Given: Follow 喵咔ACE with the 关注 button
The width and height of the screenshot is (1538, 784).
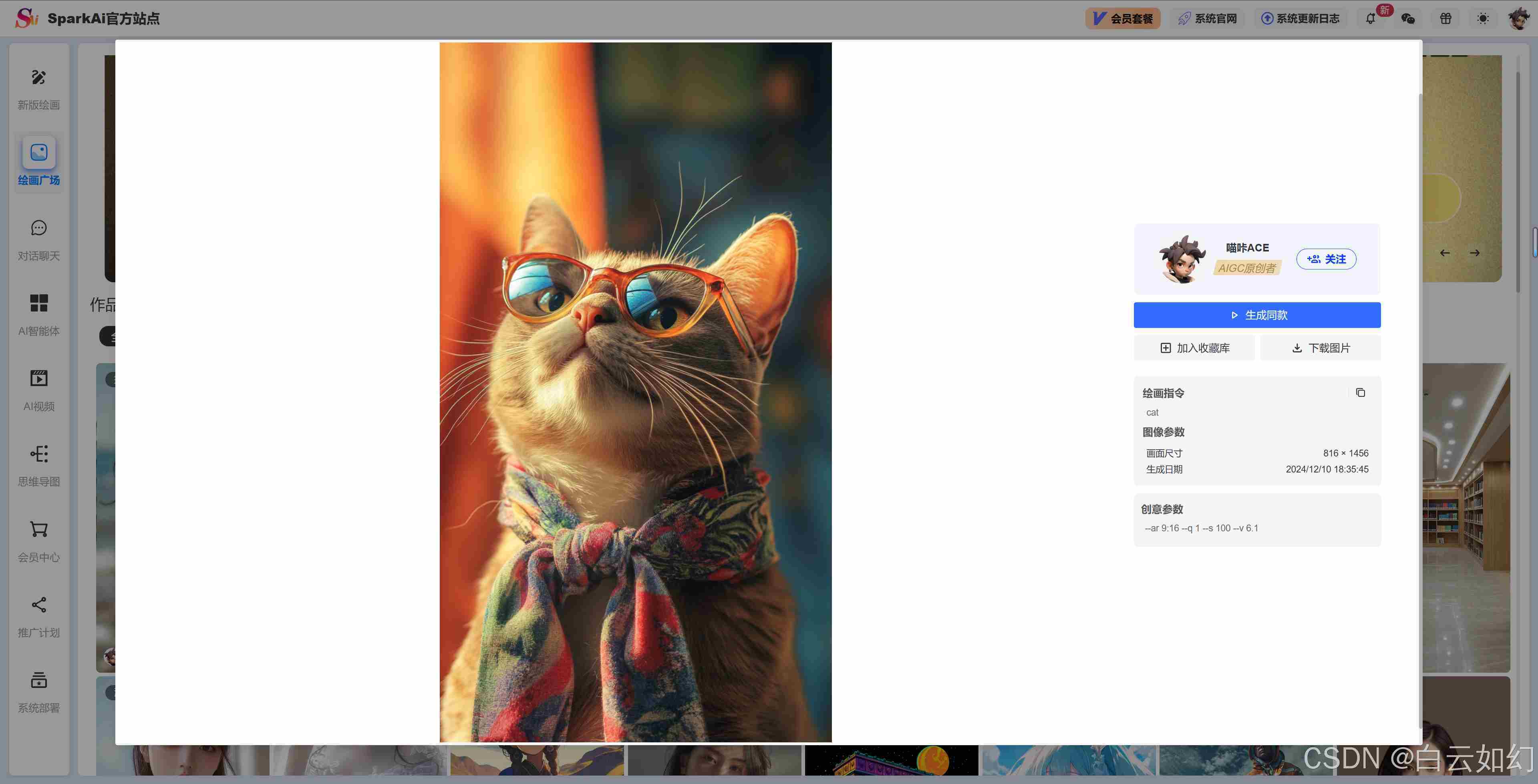Looking at the screenshot, I should tap(1326, 259).
